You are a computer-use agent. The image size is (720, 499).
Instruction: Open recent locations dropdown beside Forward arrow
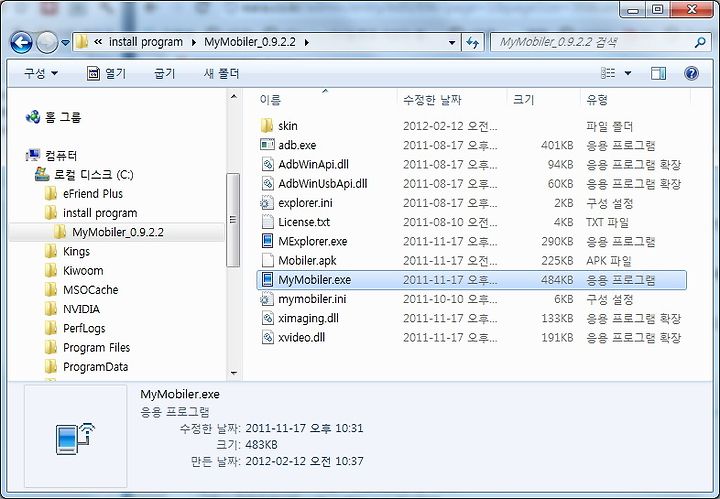tap(65, 43)
